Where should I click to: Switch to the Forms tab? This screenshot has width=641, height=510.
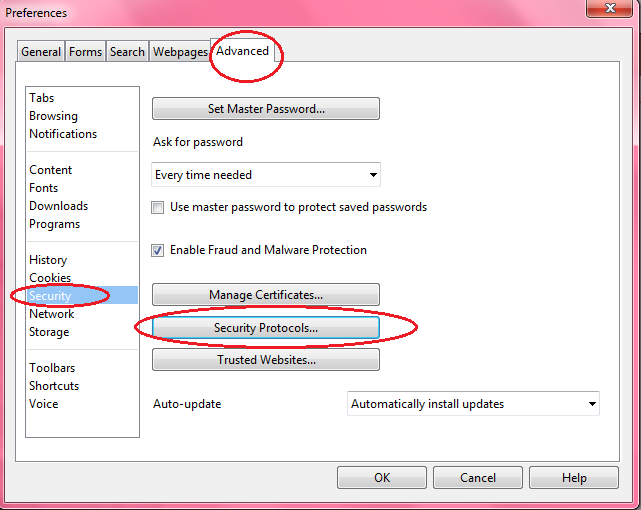point(85,52)
